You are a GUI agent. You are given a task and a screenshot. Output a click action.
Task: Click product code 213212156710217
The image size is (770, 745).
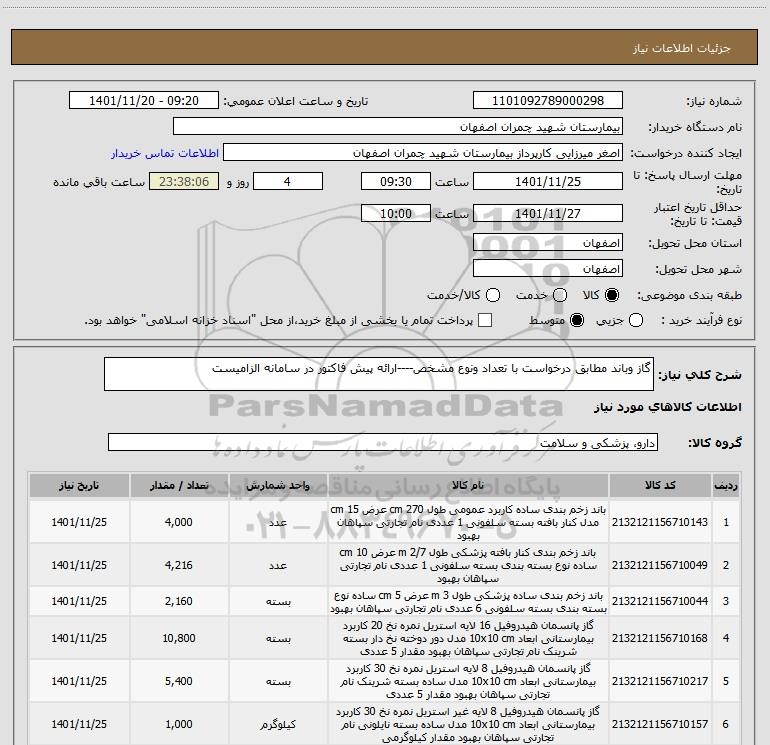coord(660,681)
